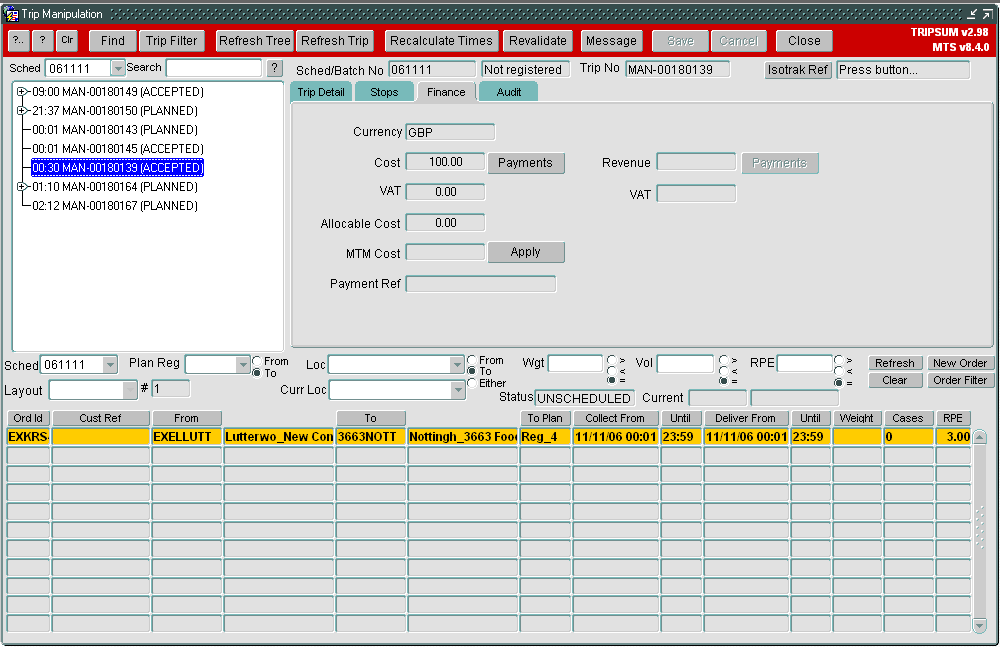Click Recalculate Times
Image resolution: width=1001 pixels, height=648 pixels.
pyautogui.click(x=441, y=41)
